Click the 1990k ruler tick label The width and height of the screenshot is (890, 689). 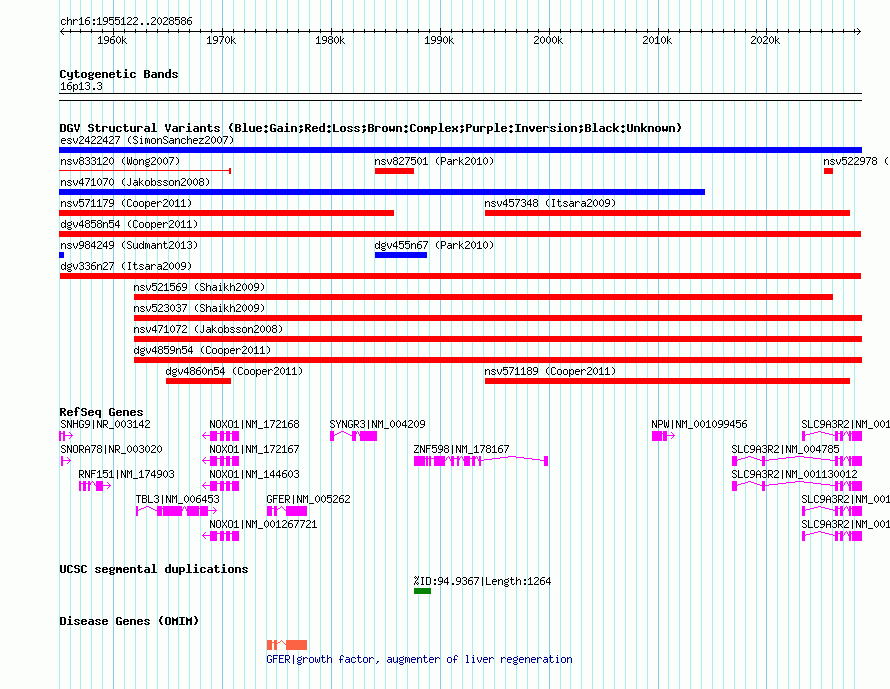(439, 40)
